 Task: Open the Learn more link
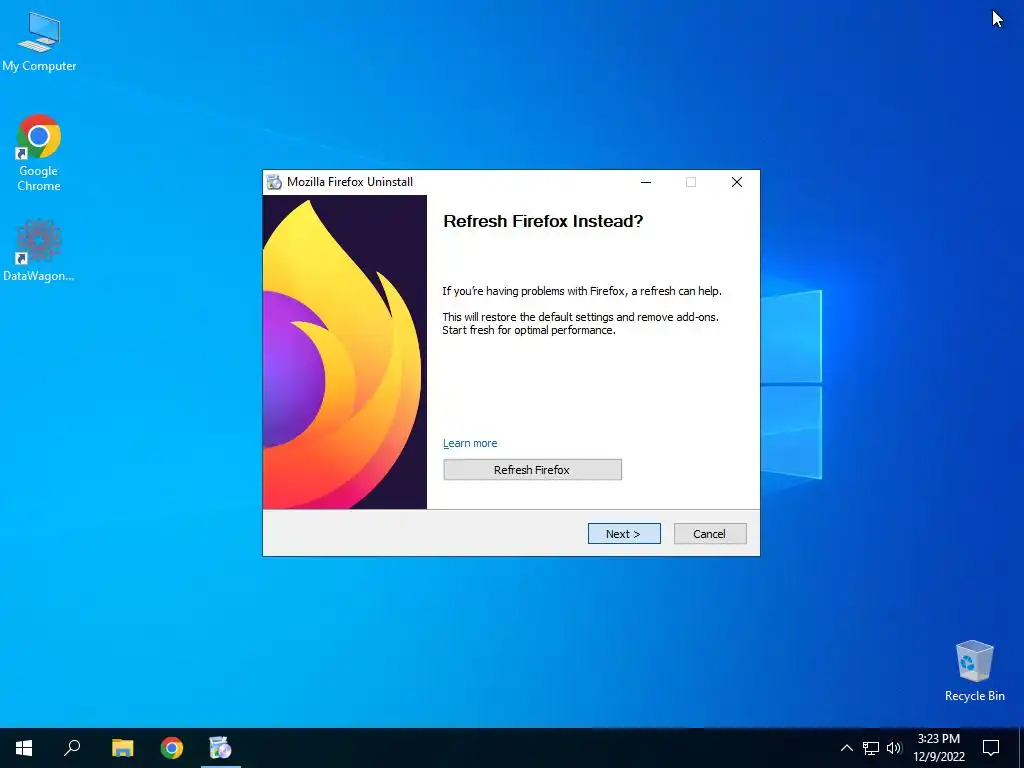470,443
